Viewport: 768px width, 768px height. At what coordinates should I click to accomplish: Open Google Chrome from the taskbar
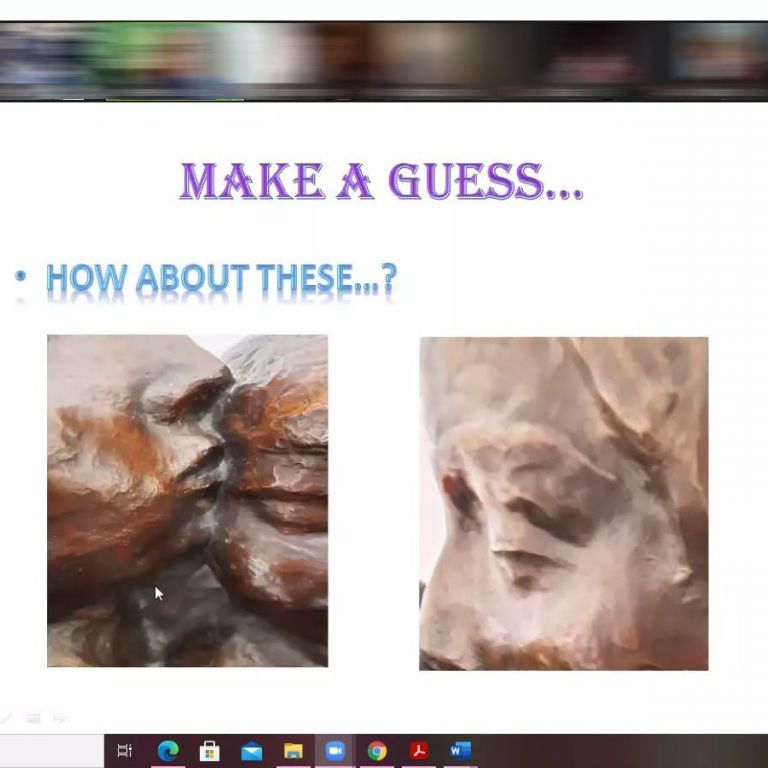[x=377, y=751]
